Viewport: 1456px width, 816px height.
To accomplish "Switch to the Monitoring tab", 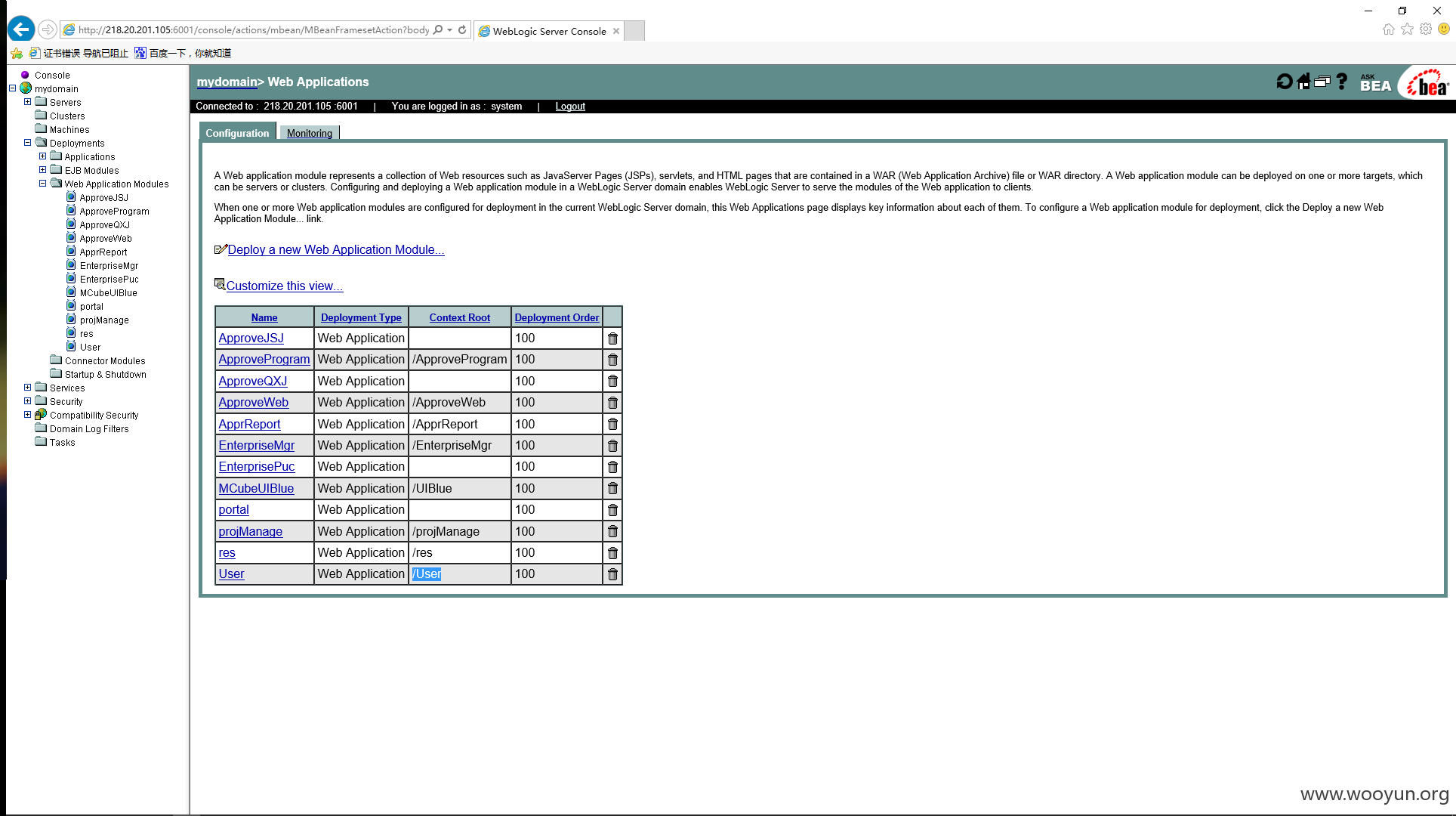I will pyautogui.click(x=310, y=133).
